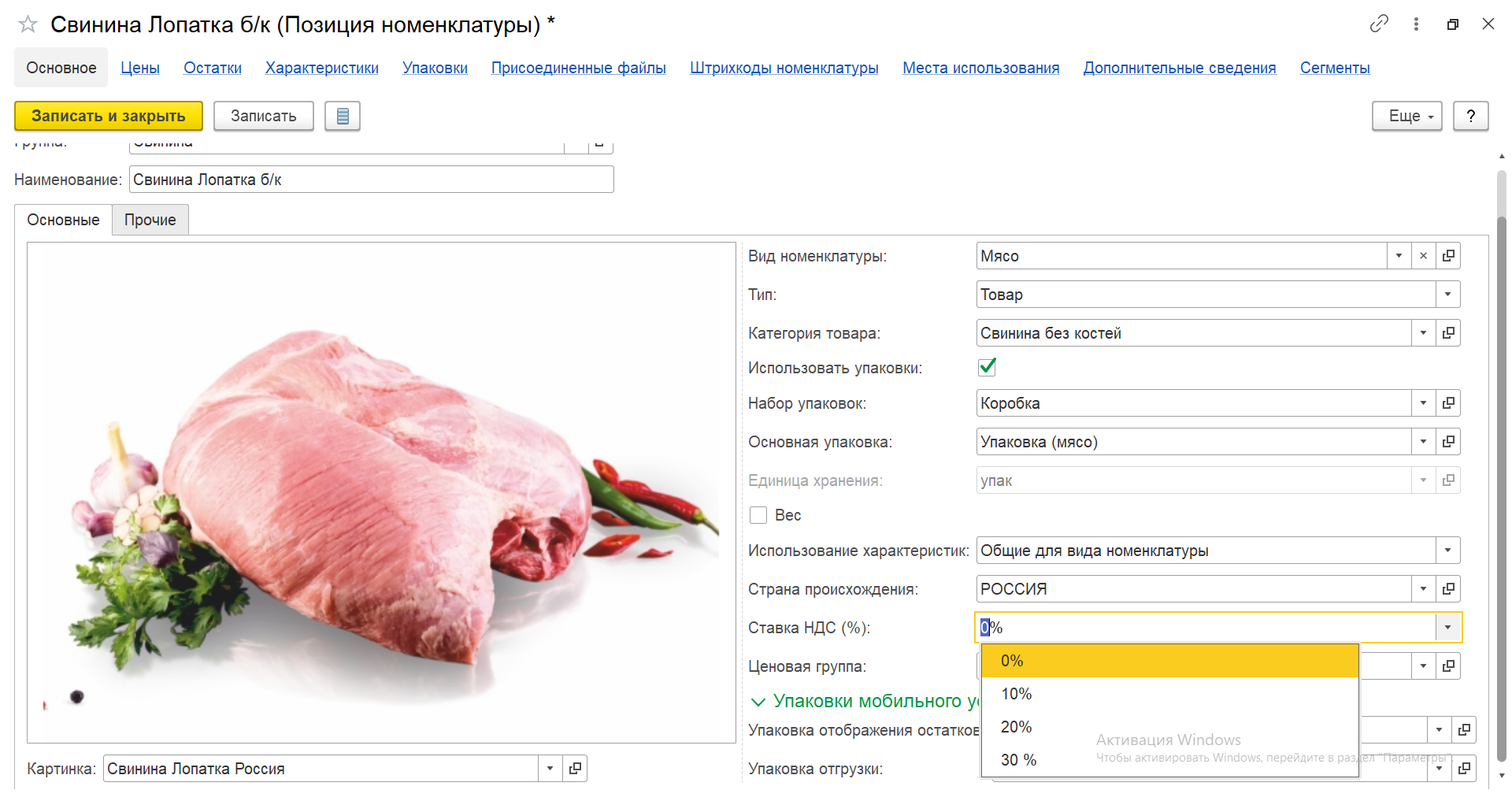Click the Наименование input field
The width and height of the screenshot is (1512, 801).
point(370,180)
